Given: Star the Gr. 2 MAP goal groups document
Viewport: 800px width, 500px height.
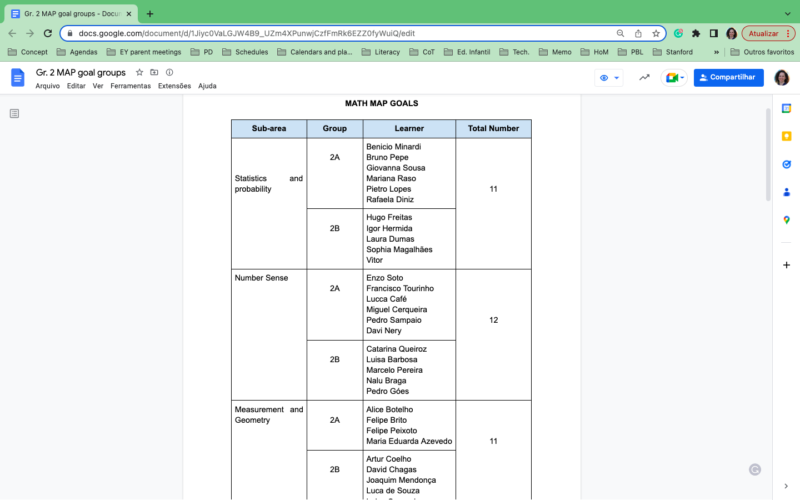Looking at the screenshot, I should point(140,72).
